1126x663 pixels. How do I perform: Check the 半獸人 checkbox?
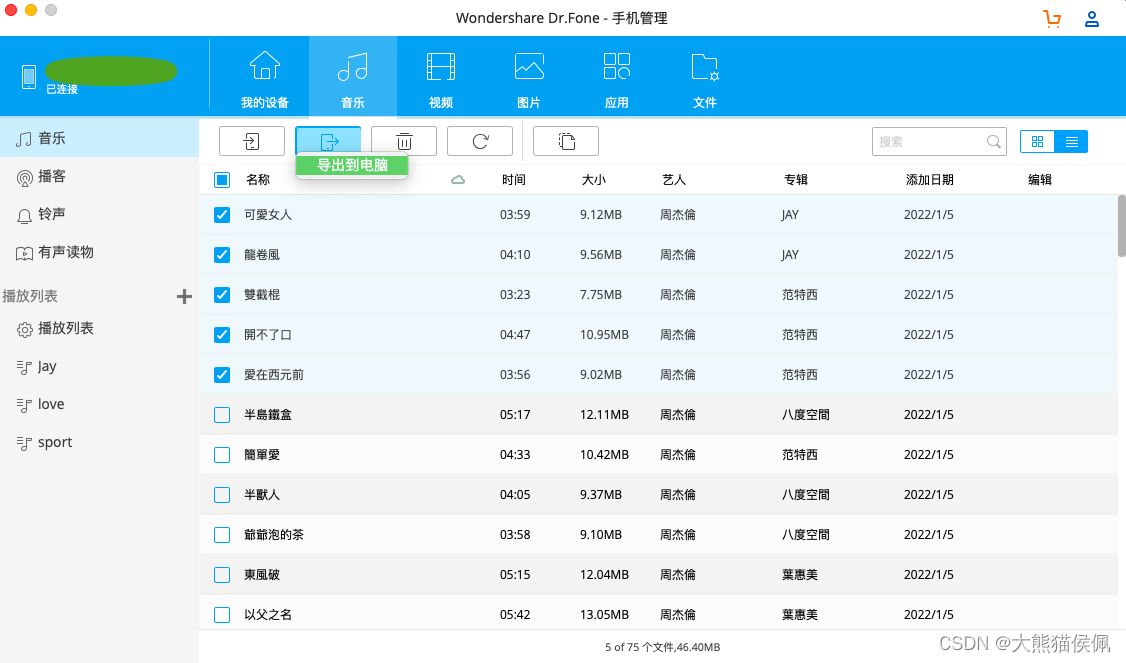[222, 495]
